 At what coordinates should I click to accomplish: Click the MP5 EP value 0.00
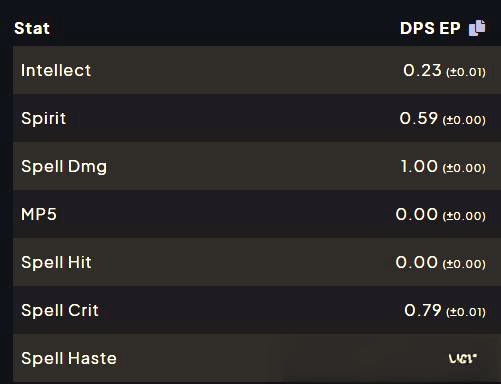coord(416,214)
